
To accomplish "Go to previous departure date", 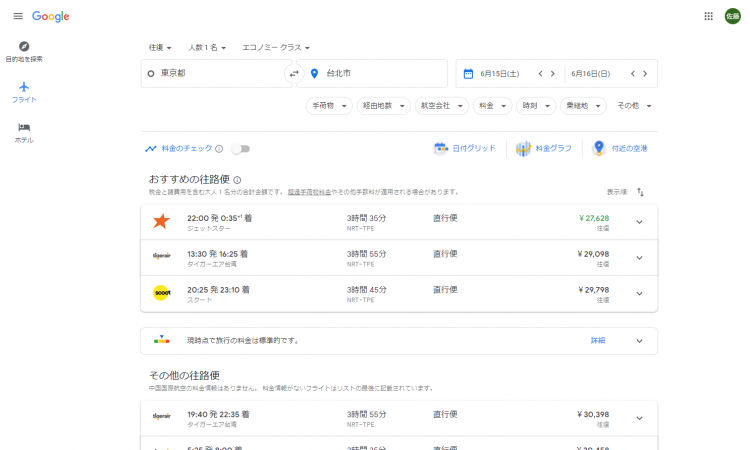I will pyautogui.click(x=540, y=74).
